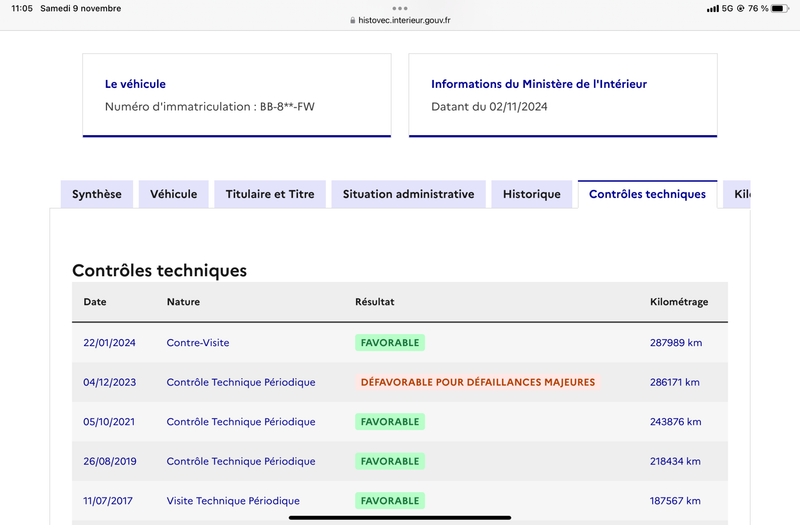Select the Situation administrative tab

(x=408, y=194)
